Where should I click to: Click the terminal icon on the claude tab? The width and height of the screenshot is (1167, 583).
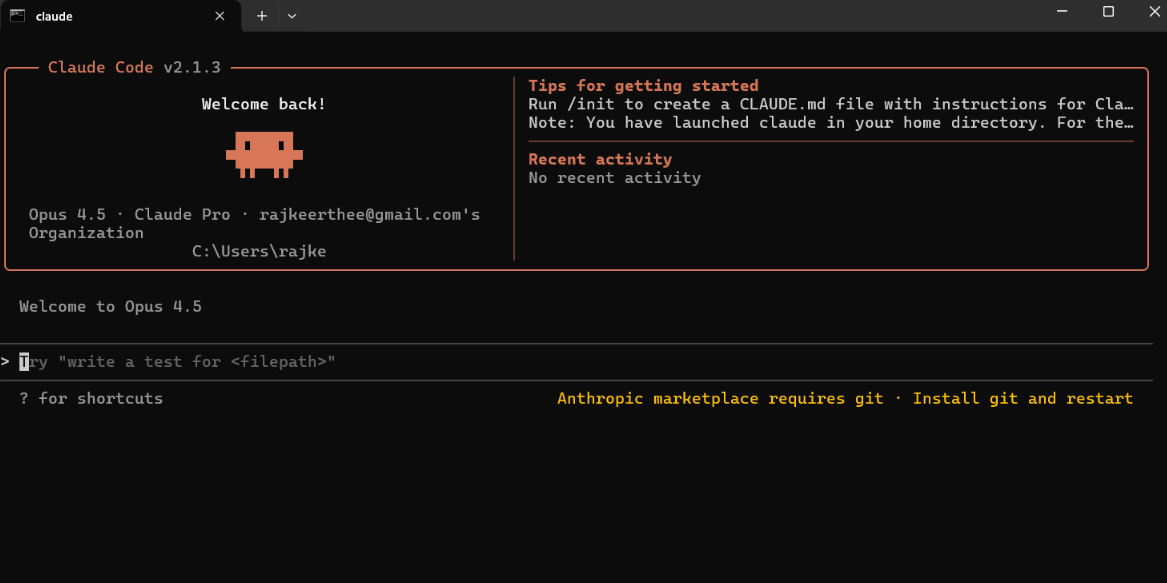click(17, 16)
